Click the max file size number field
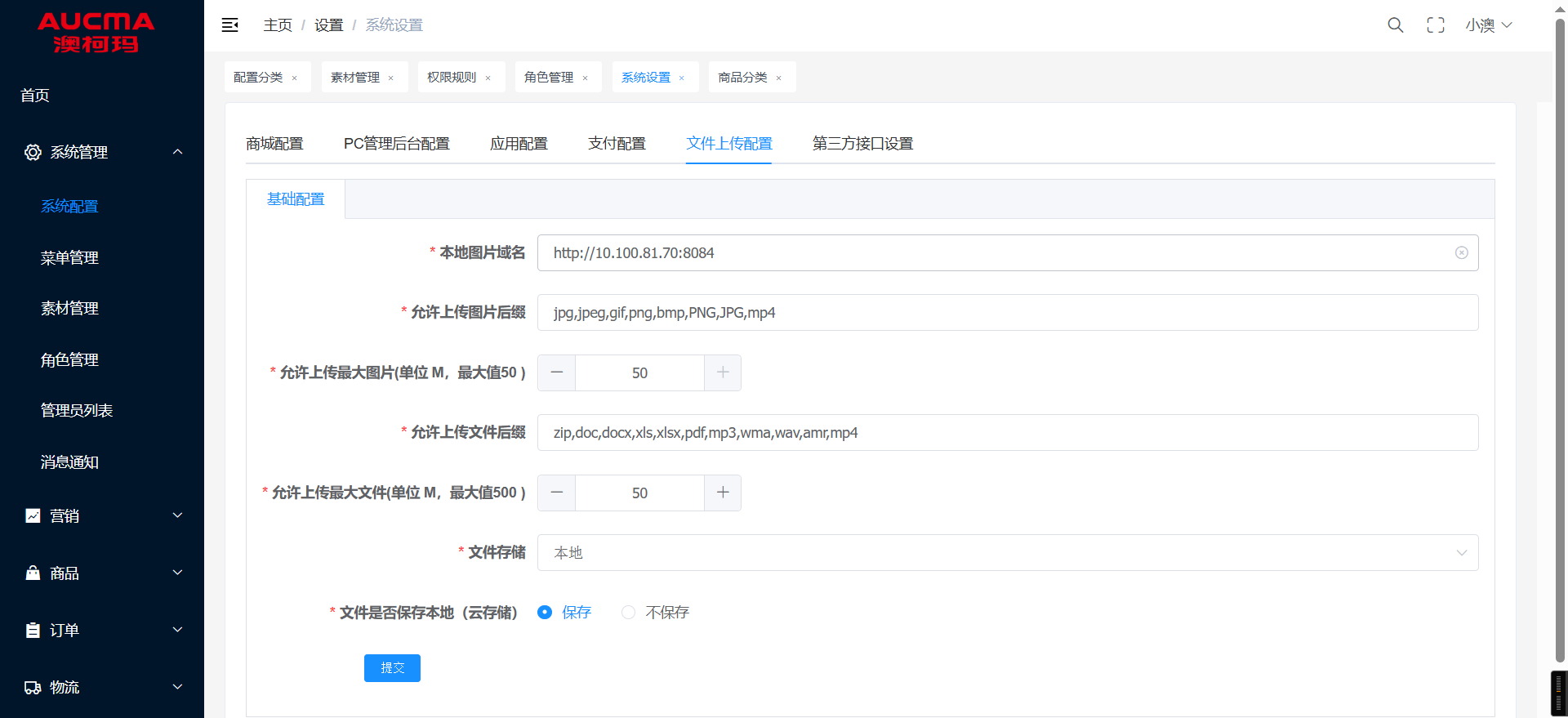 pyautogui.click(x=639, y=493)
